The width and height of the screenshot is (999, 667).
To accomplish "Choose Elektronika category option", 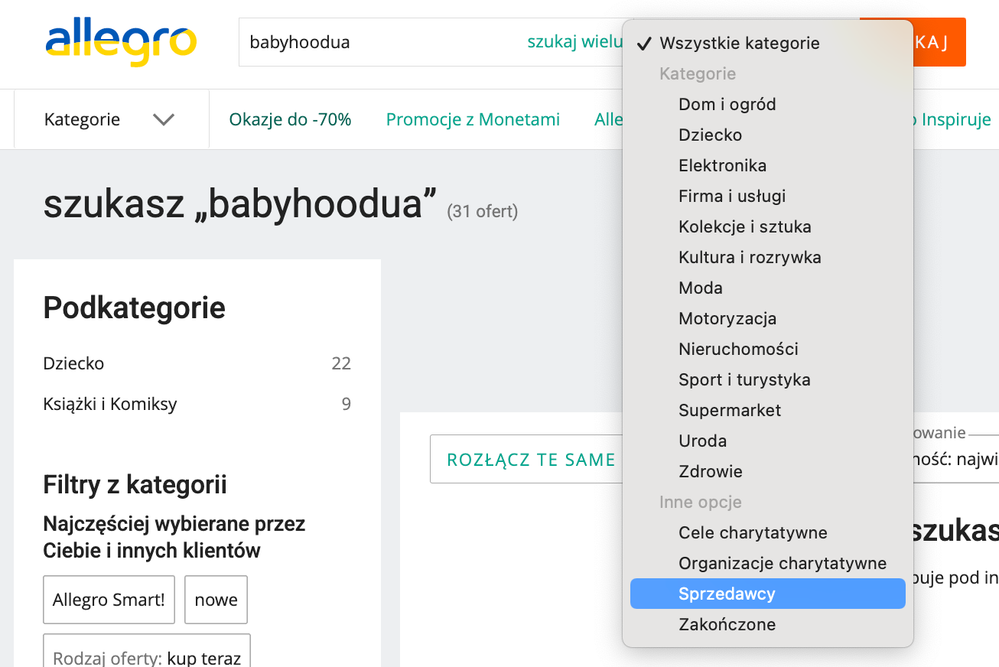I will pyautogui.click(x=767, y=166).
